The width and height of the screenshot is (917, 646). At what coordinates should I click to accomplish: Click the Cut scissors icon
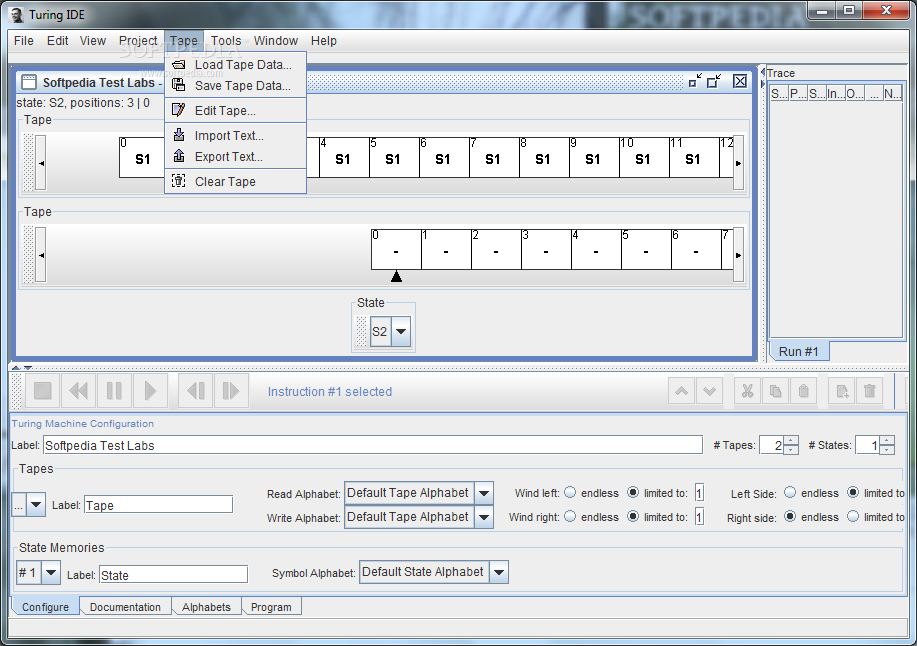(747, 391)
